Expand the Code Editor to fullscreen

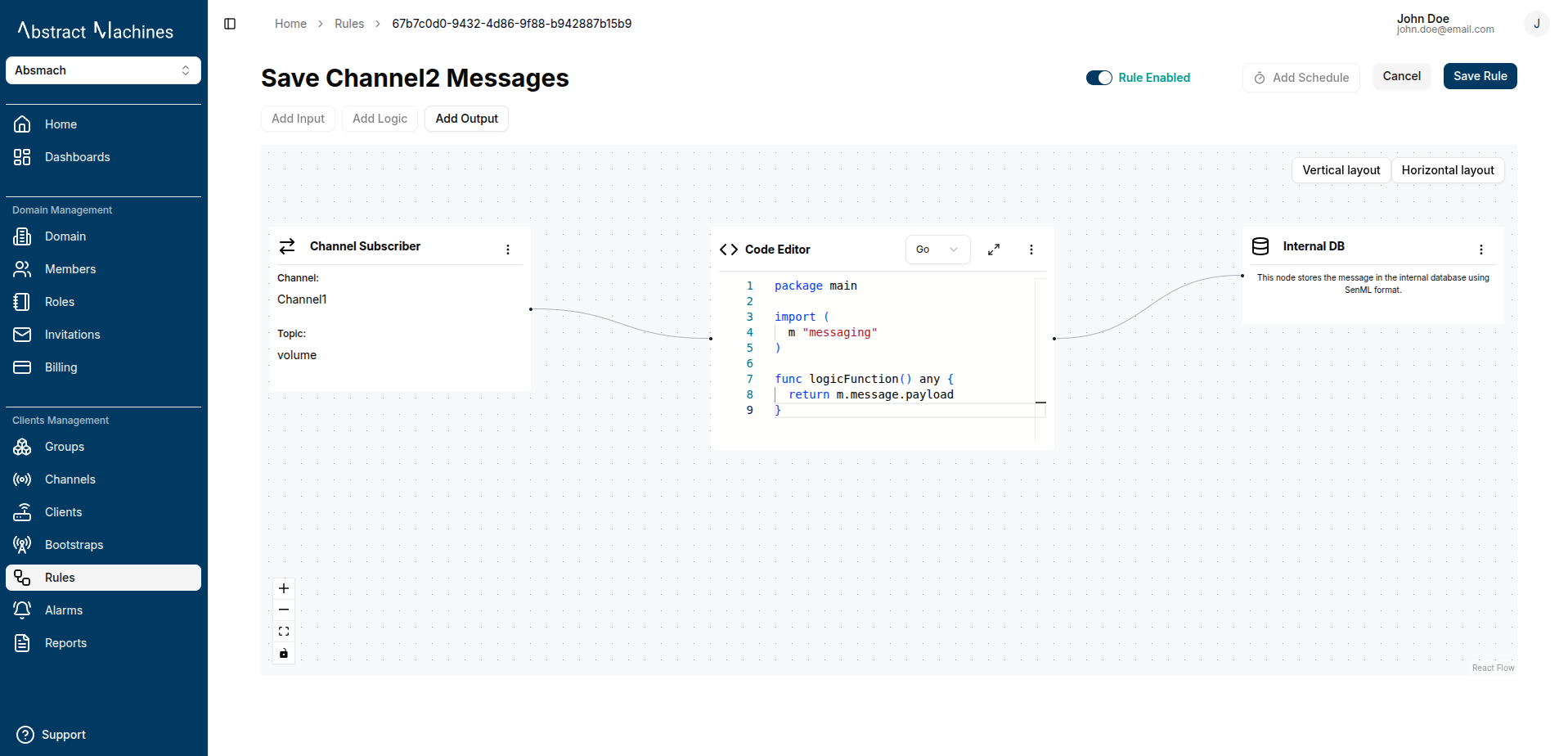[x=994, y=250]
